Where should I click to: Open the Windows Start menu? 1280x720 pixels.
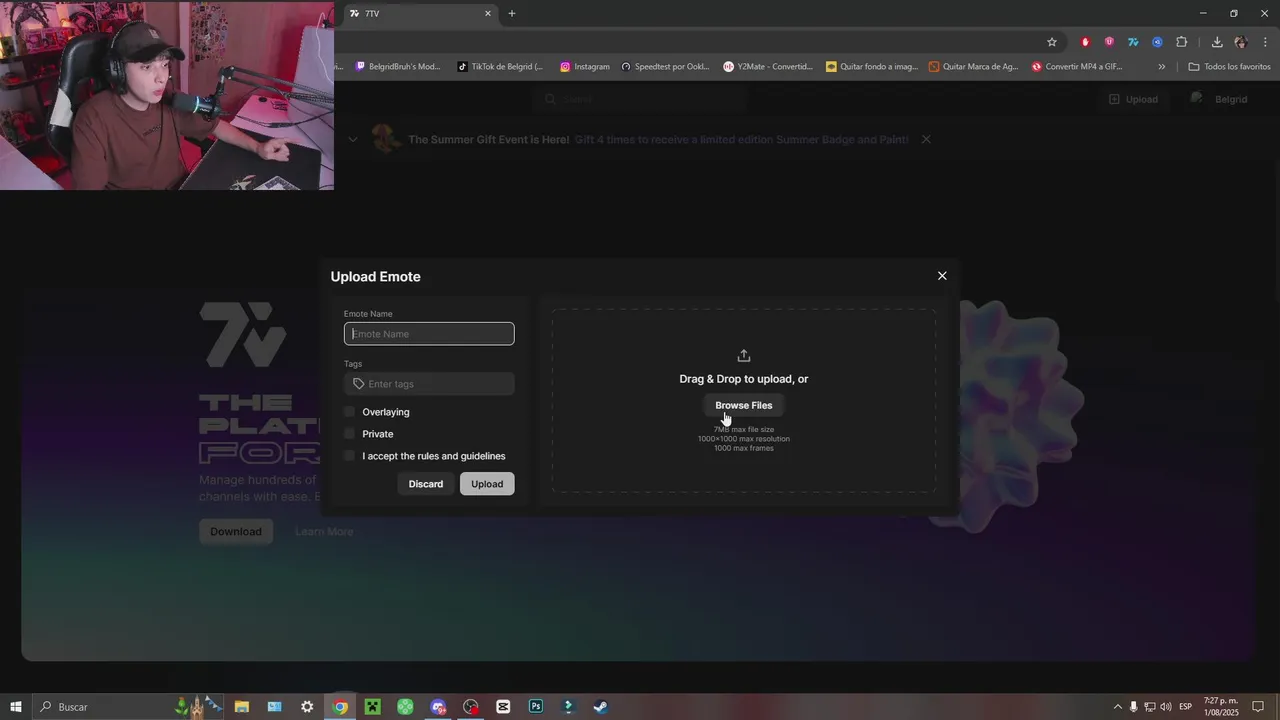tap(16, 707)
